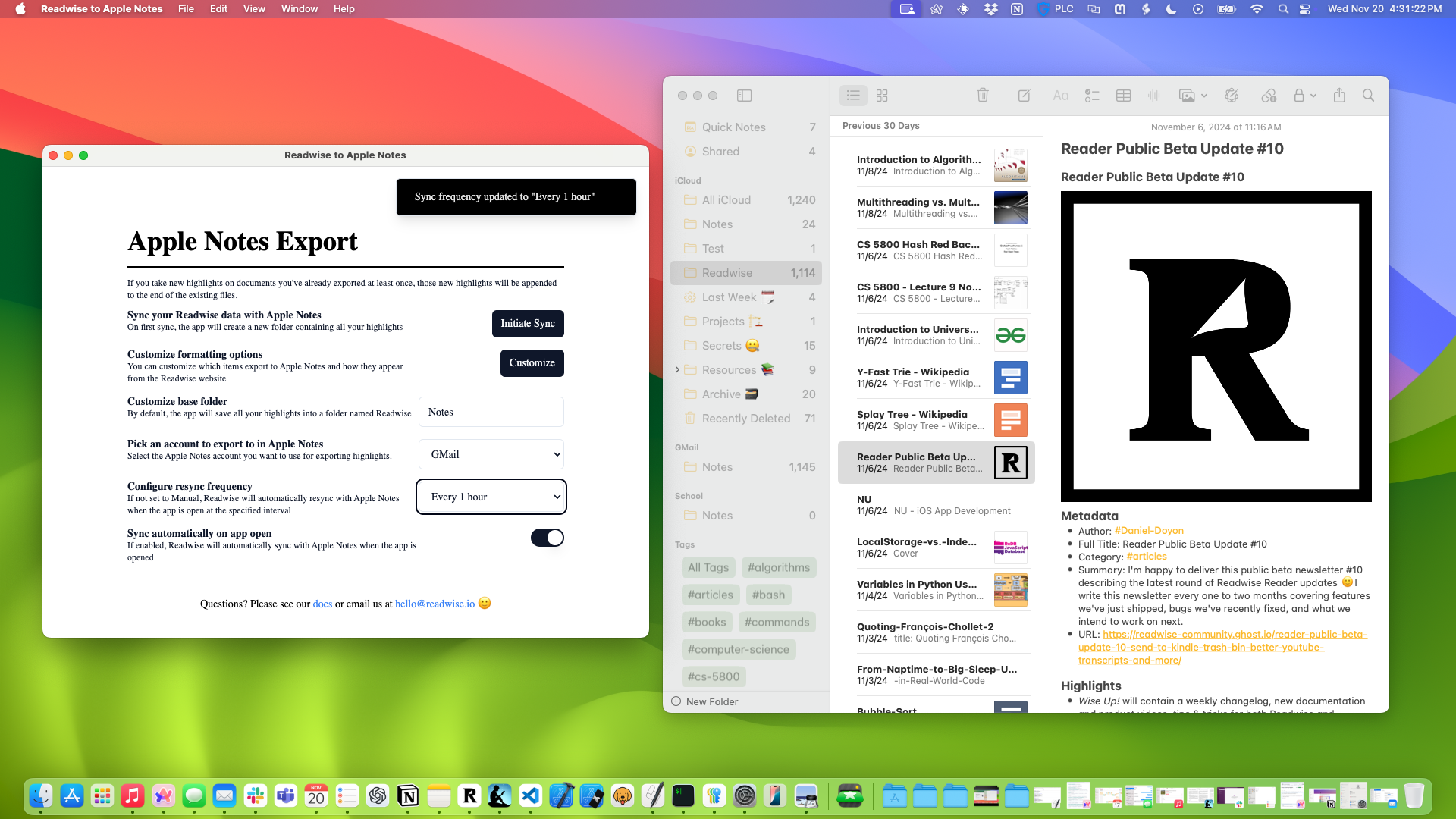Filter by the #algorithms tag

coord(779,568)
